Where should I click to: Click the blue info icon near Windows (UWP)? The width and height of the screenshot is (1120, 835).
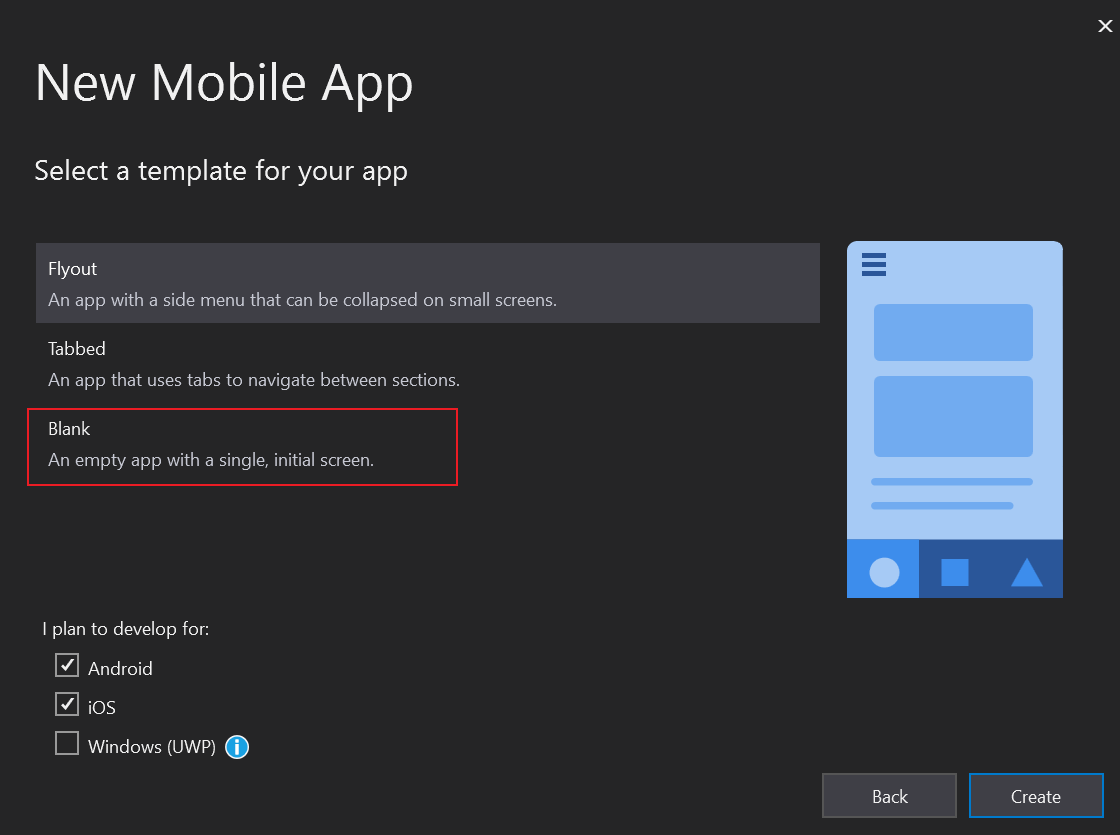pos(237,744)
